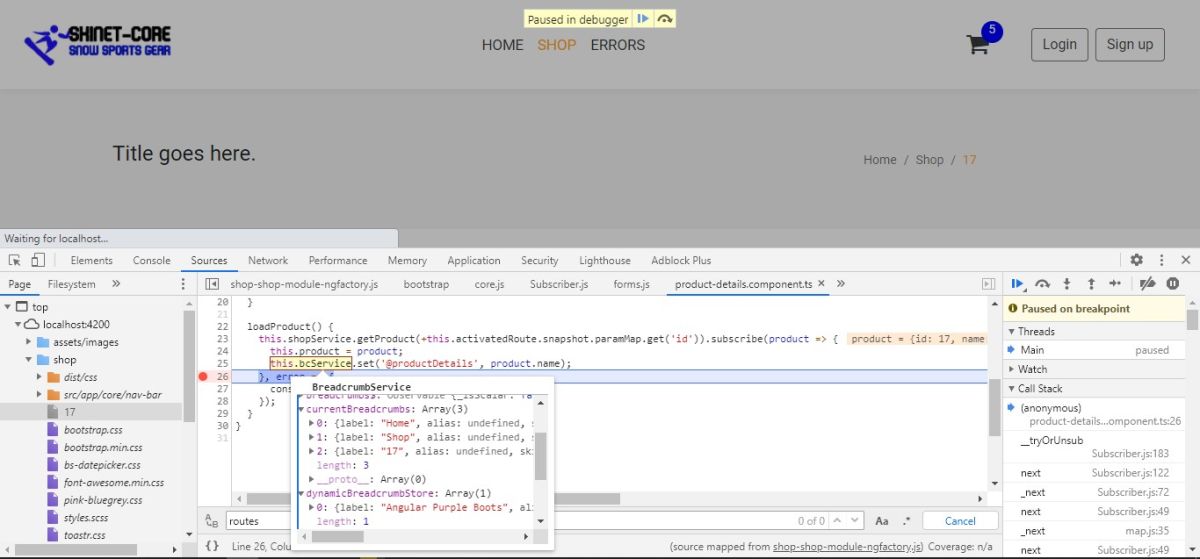This screenshot has width=1200, height=559.
Task: Click the pretty print braces icon
Action: click(212, 546)
